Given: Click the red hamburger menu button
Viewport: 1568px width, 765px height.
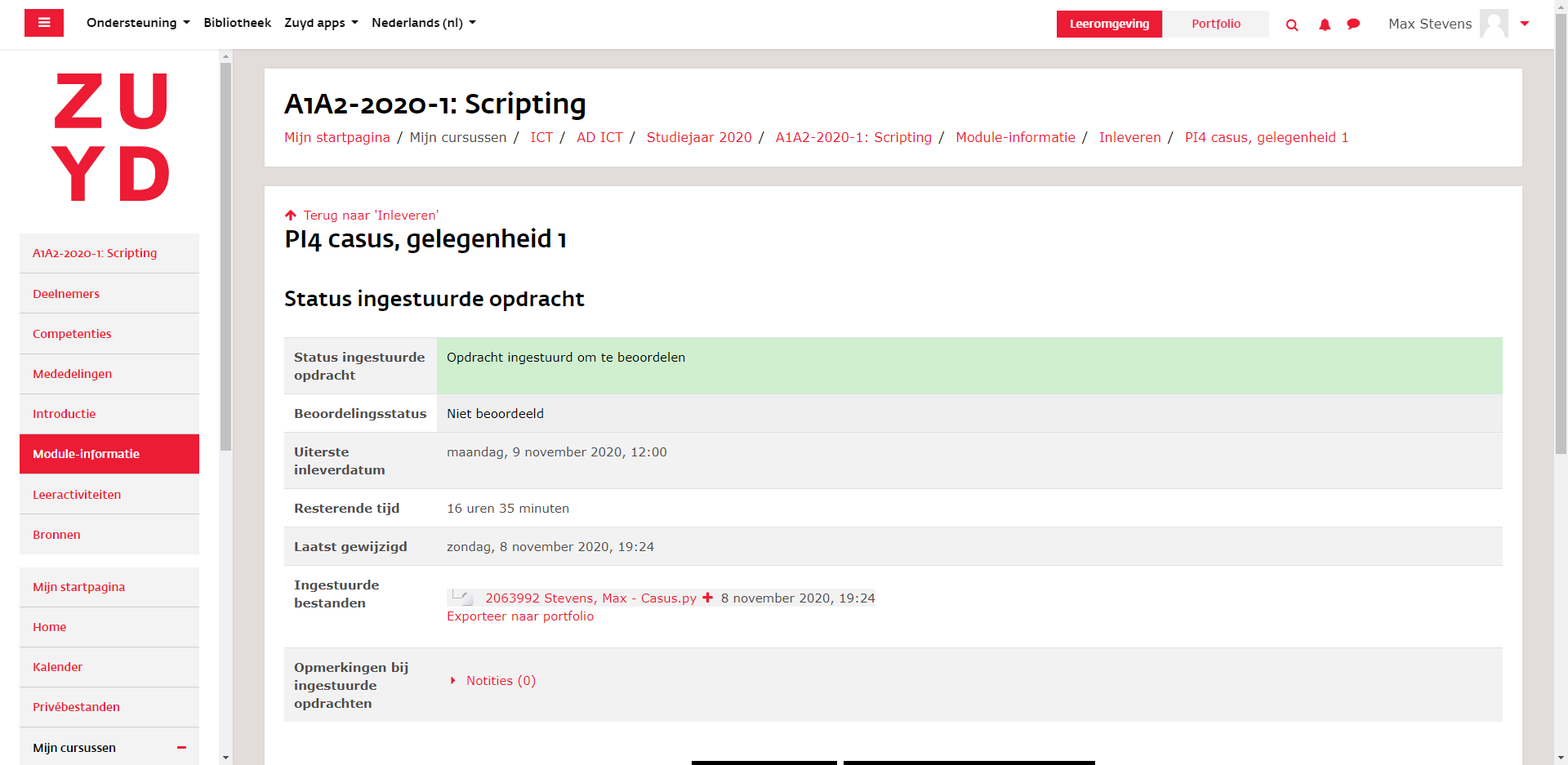Looking at the screenshot, I should pyautogui.click(x=44, y=23).
